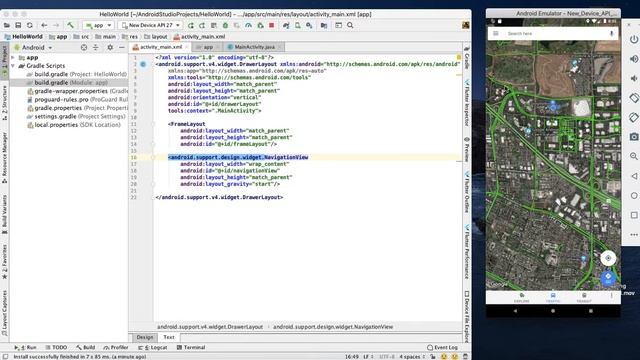
Task: Open Project panel settings gear
Action: tap(110, 47)
